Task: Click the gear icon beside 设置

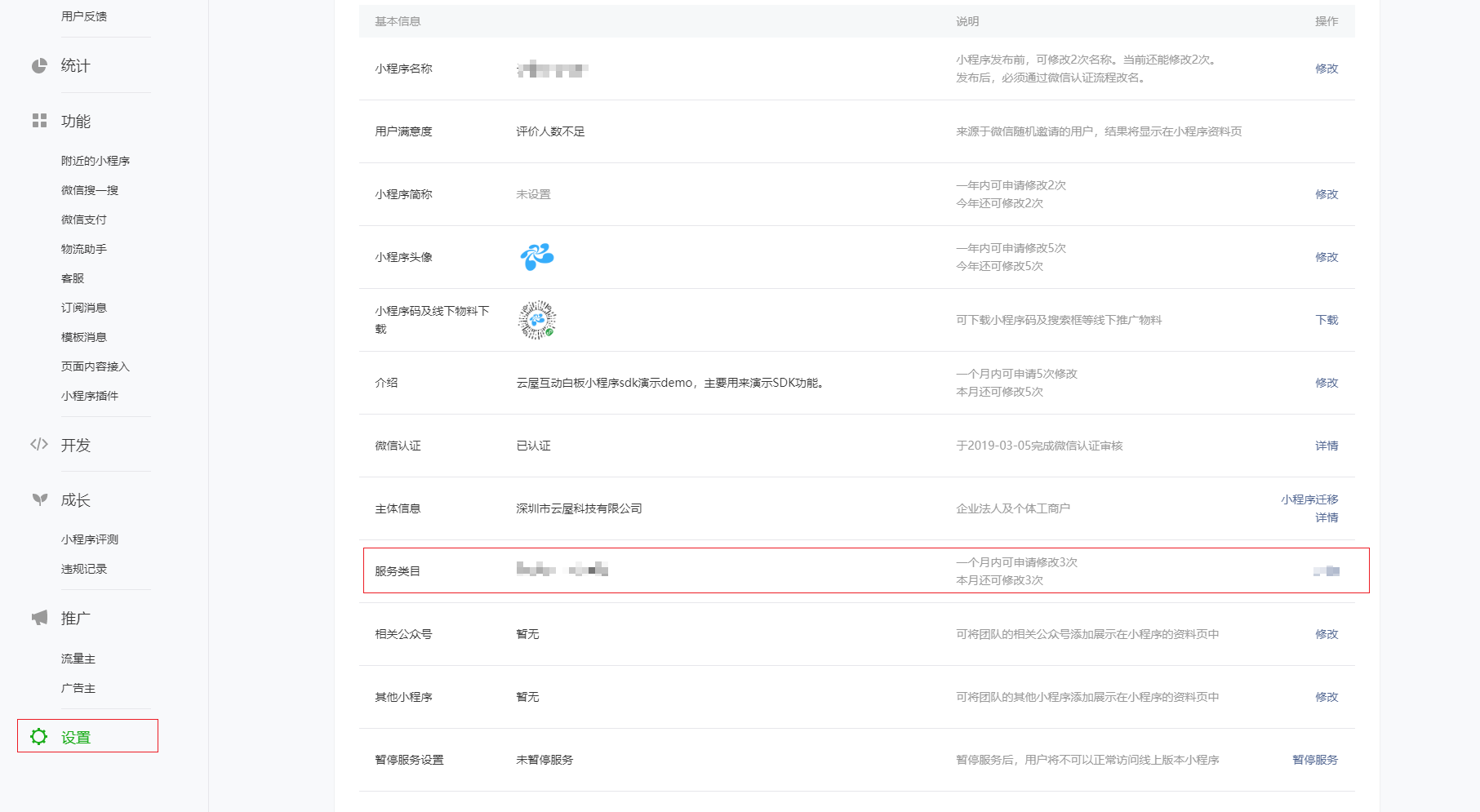Action: coord(39,737)
